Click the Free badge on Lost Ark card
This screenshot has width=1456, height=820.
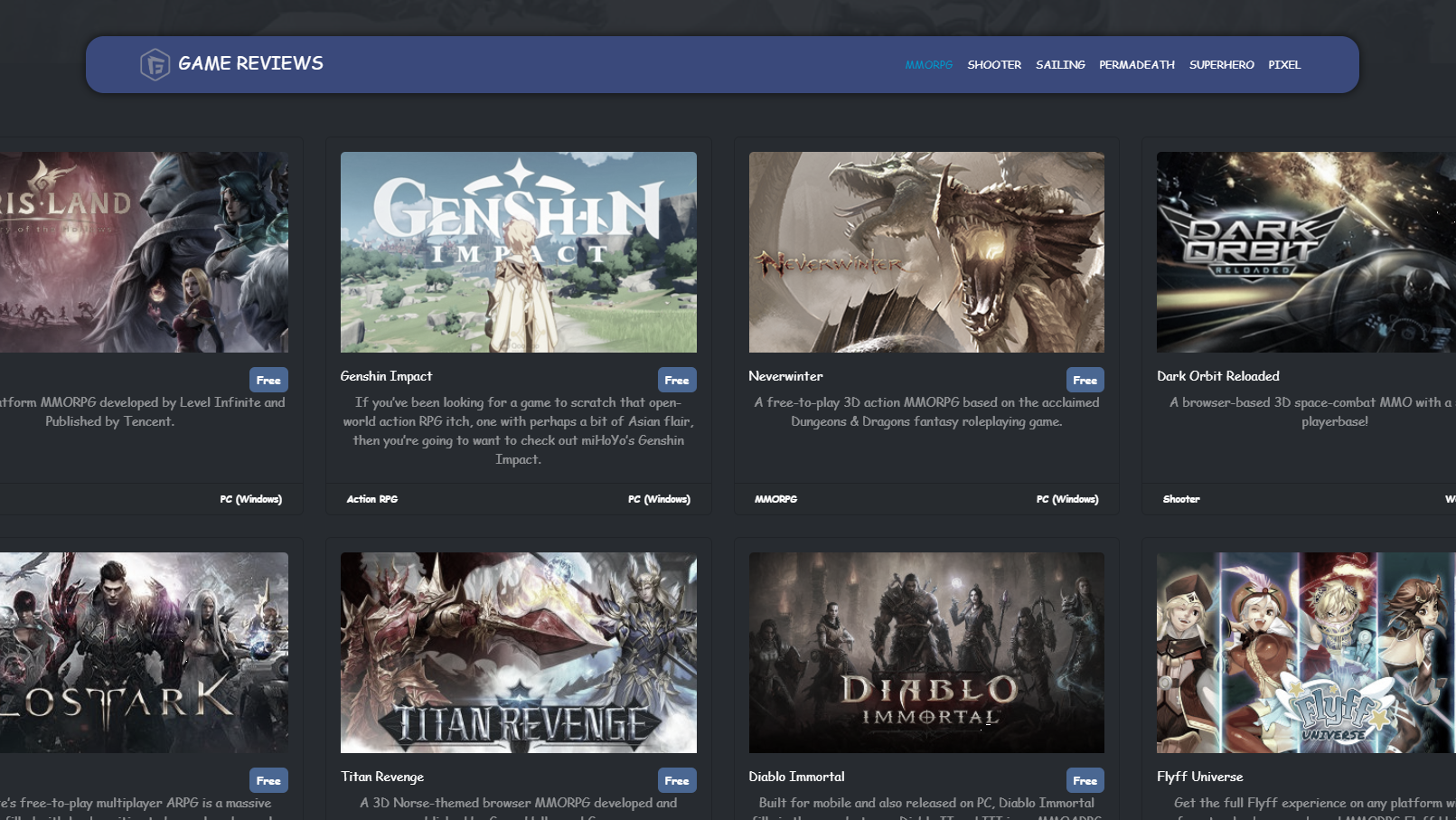268,780
